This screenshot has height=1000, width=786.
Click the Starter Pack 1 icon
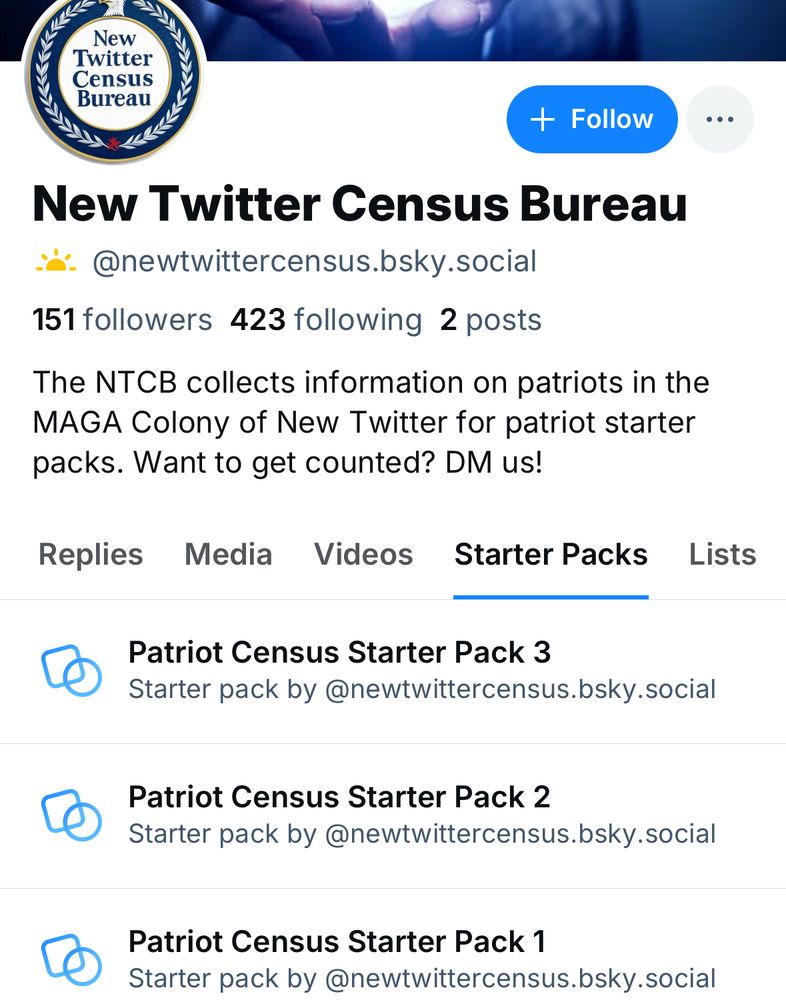pyautogui.click(x=71, y=959)
